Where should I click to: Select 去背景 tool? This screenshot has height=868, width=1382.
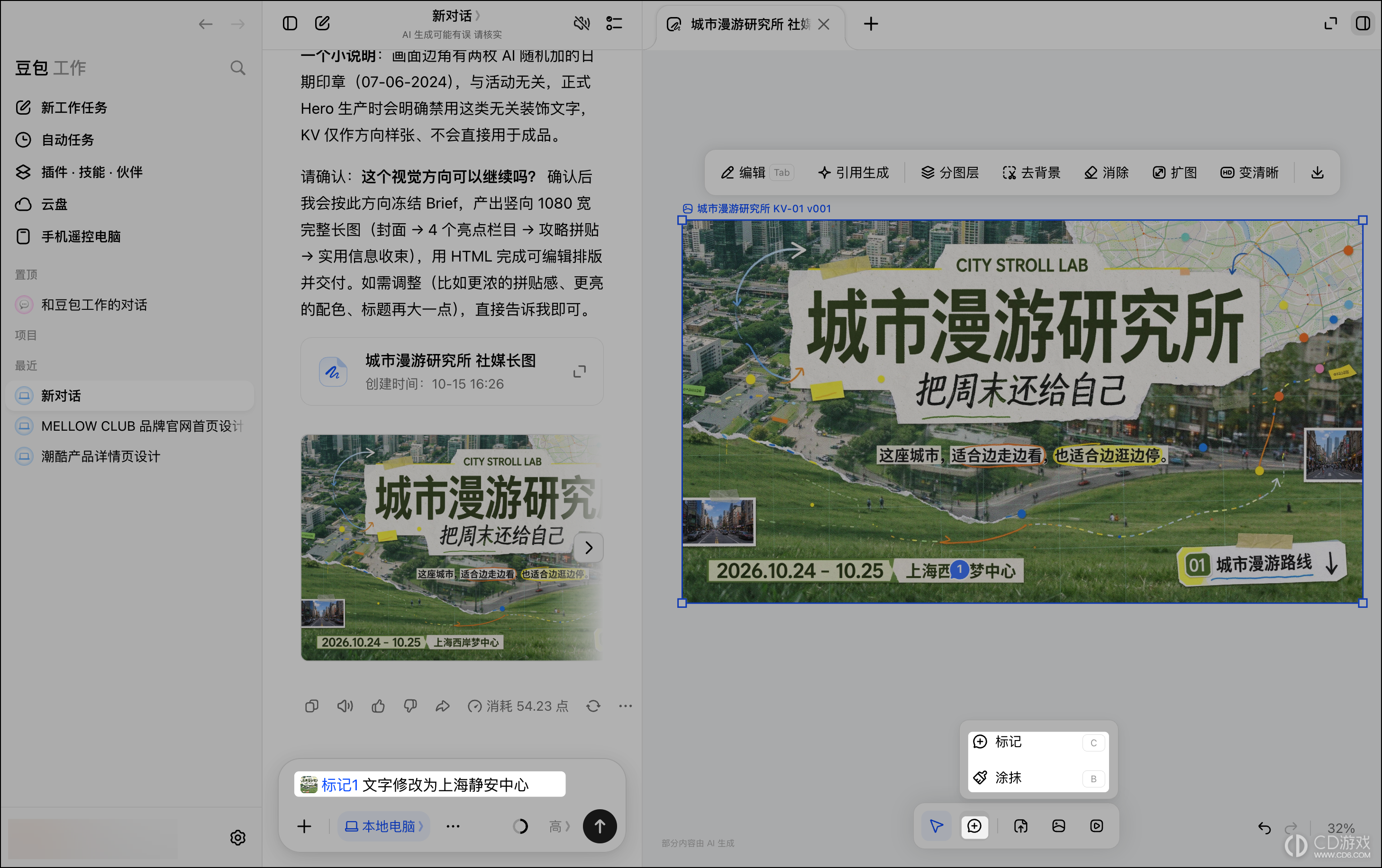[1031, 172]
